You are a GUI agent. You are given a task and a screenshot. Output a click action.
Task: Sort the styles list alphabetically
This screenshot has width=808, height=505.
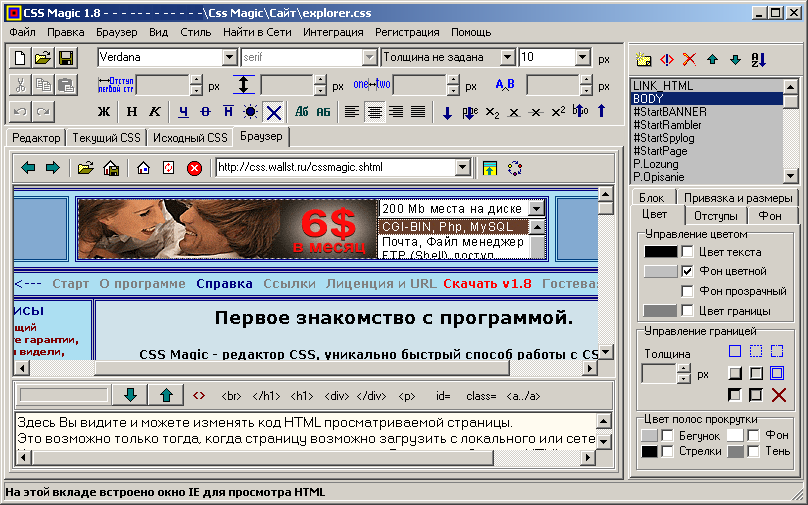coord(759,60)
